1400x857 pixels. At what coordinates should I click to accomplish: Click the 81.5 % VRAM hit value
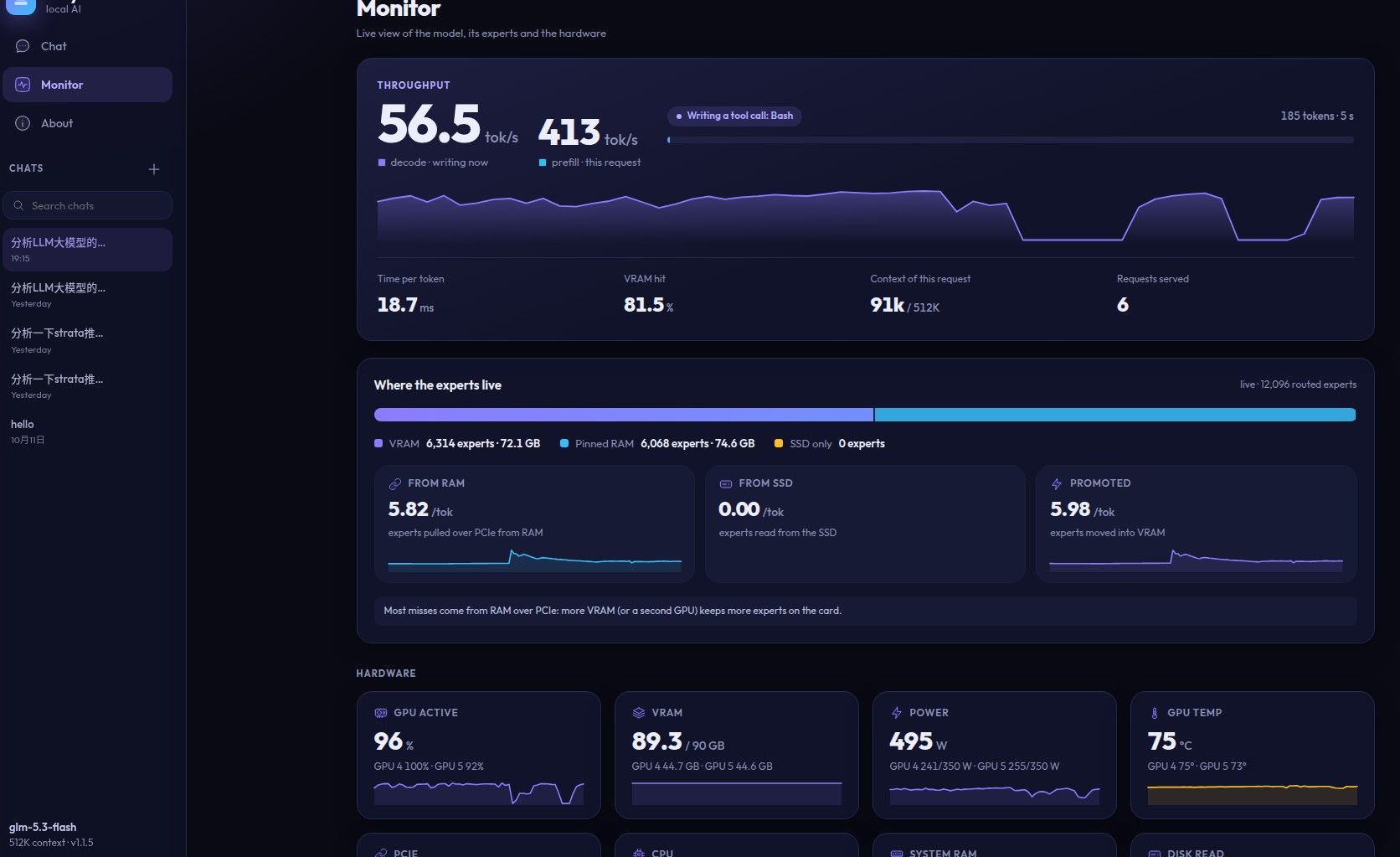[648, 305]
